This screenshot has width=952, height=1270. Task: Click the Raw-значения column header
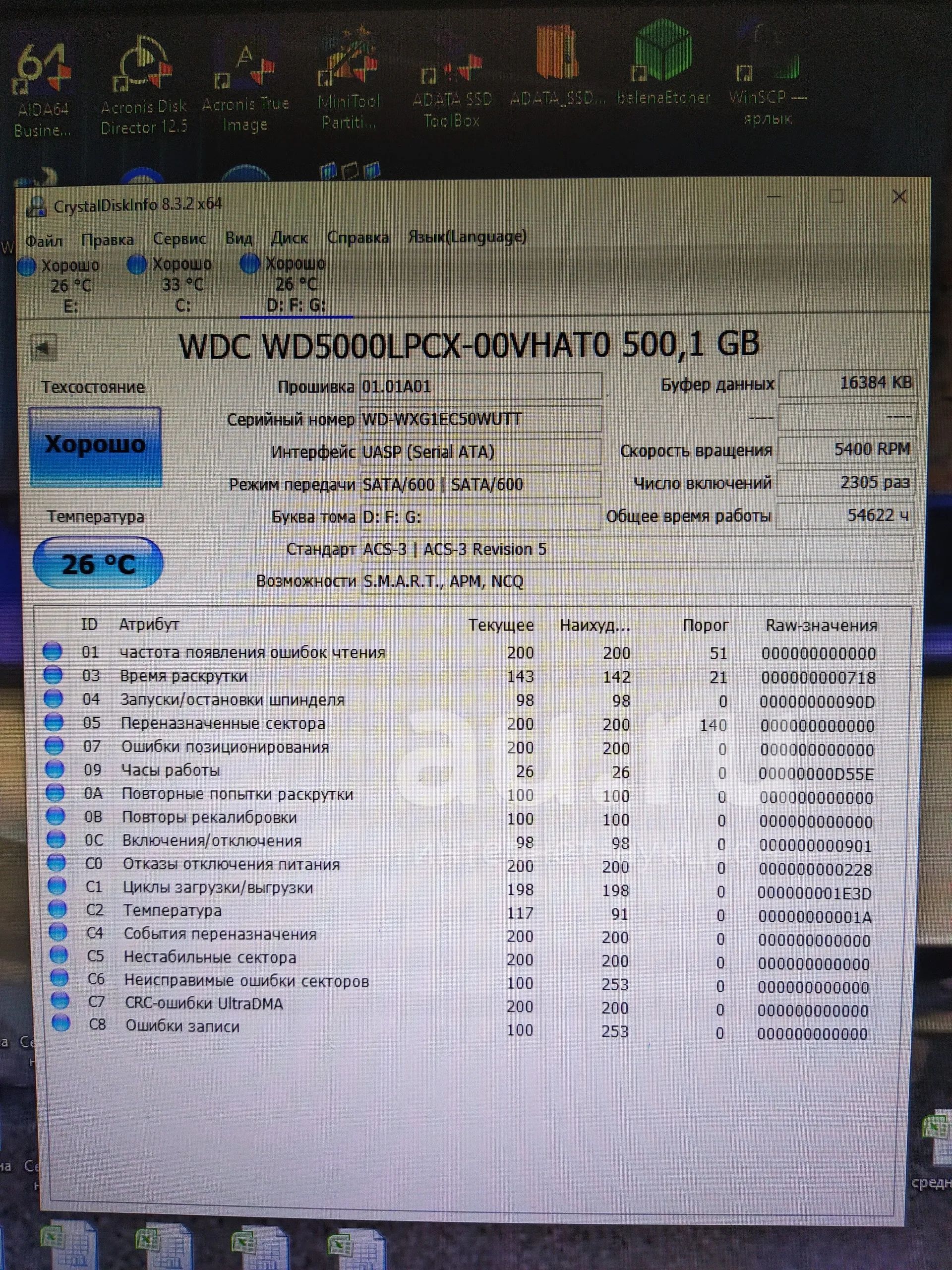click(821, 626)
